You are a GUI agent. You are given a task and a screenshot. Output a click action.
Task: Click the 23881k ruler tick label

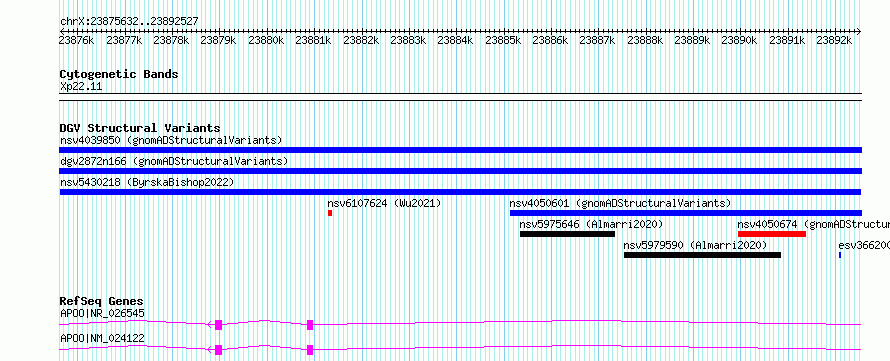313,40
